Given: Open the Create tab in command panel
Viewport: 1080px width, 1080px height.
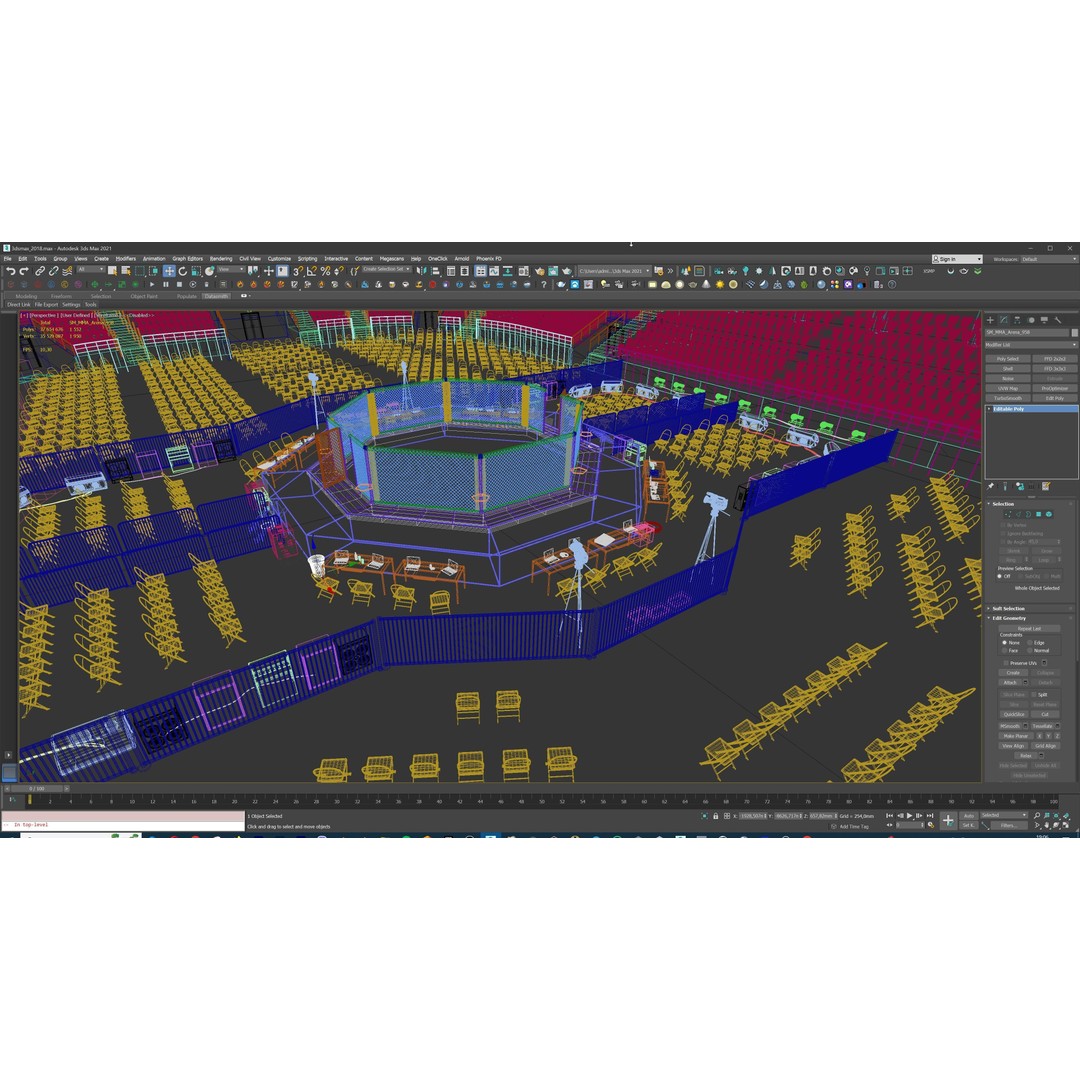Looking at the screenshot, I should pyautogui.click(x=990, y=320).
